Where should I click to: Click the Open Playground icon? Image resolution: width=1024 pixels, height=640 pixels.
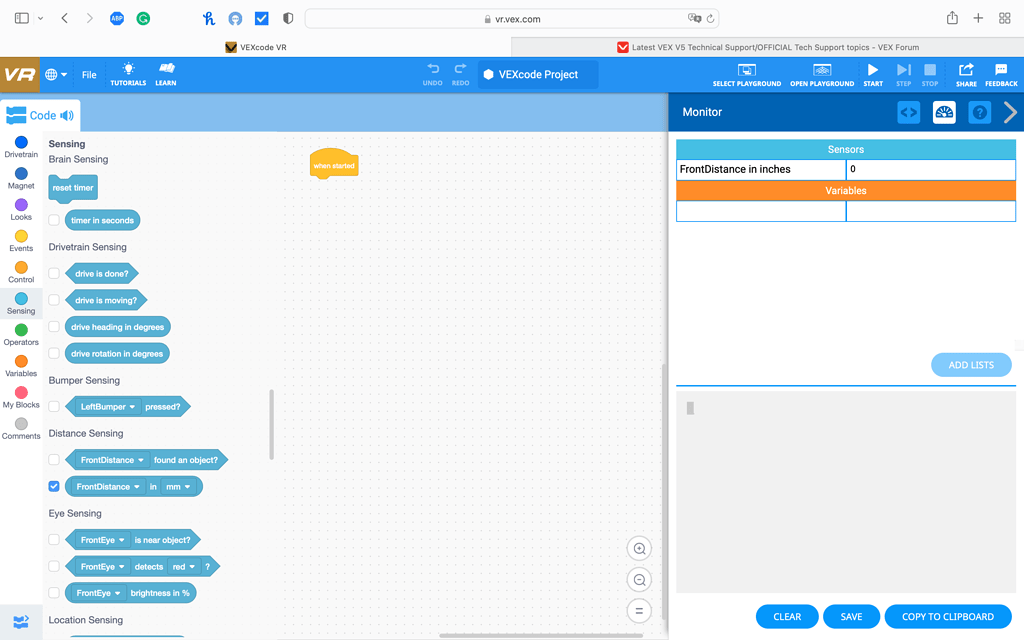[822, 70]
